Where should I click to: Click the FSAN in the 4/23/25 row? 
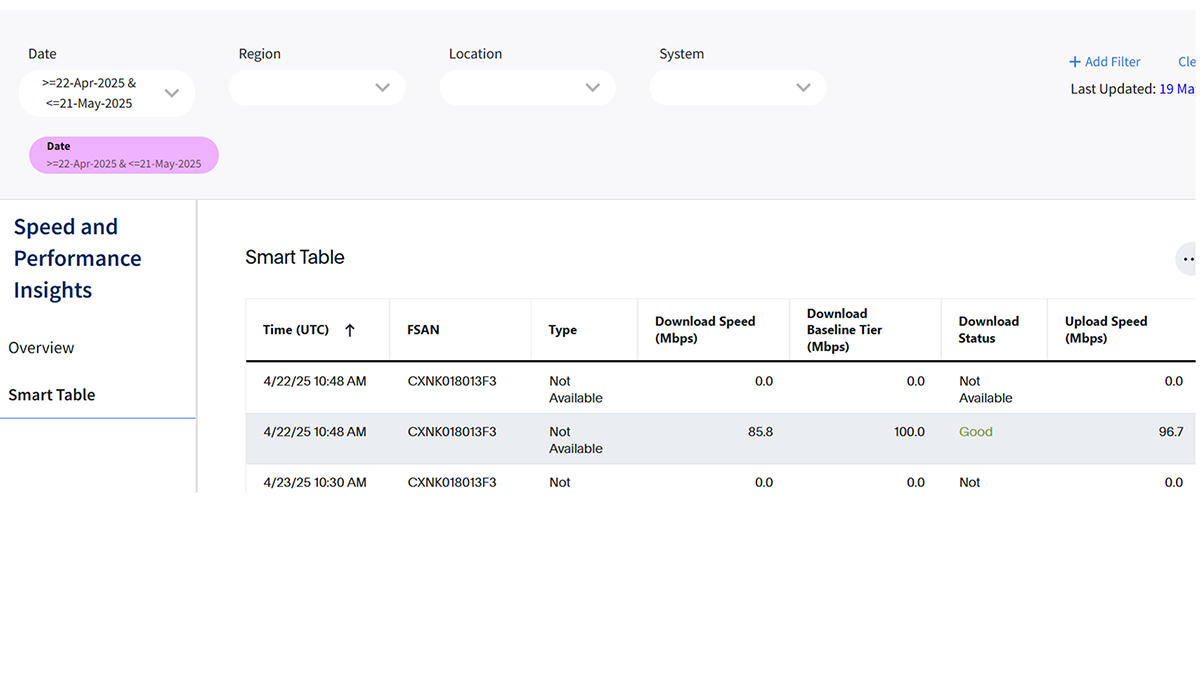point(451,482)
